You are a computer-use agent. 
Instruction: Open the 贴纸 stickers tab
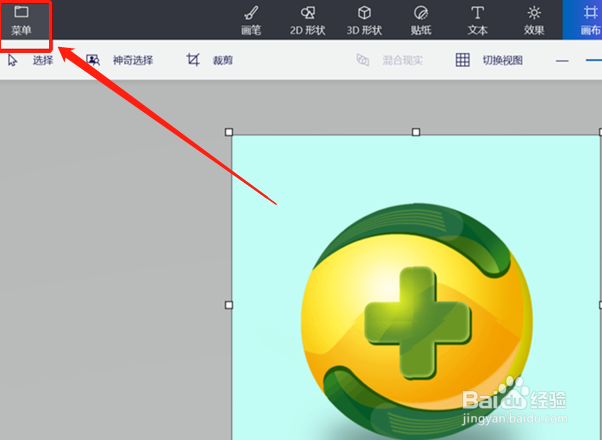(421, 20)
